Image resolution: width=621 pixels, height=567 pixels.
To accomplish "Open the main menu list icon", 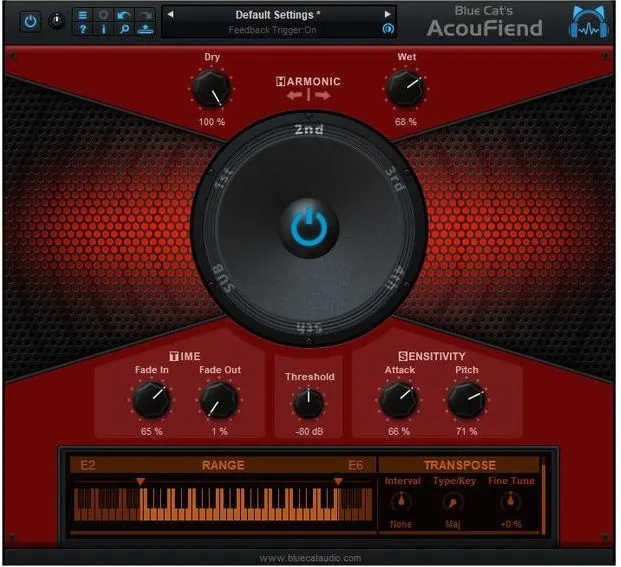I will (82, 15).
